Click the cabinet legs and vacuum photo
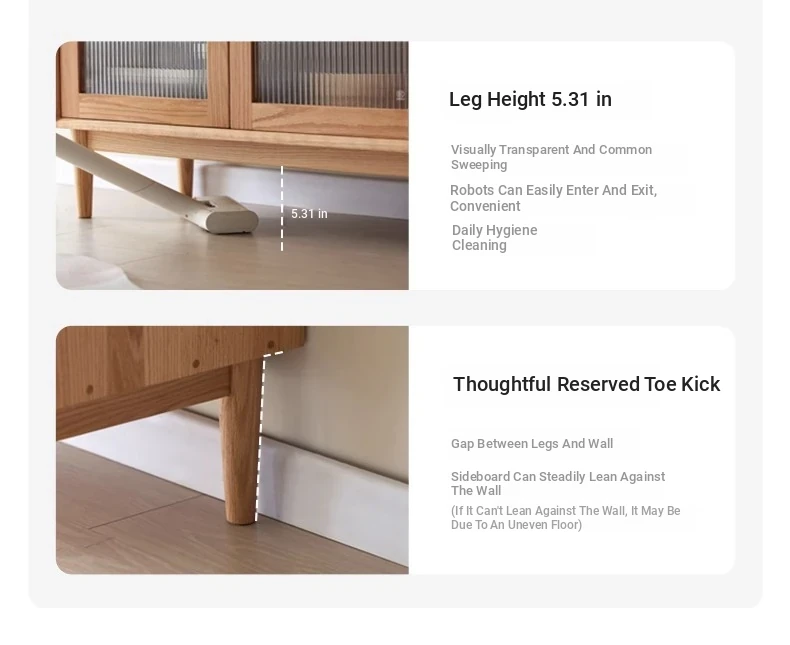 tap(232, 165)
